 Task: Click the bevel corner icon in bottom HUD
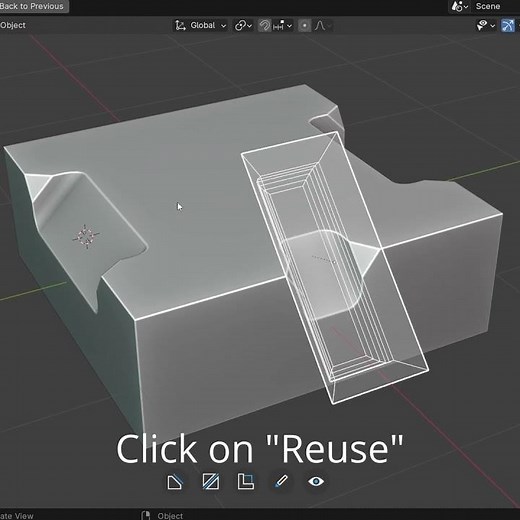coord(175,482)
